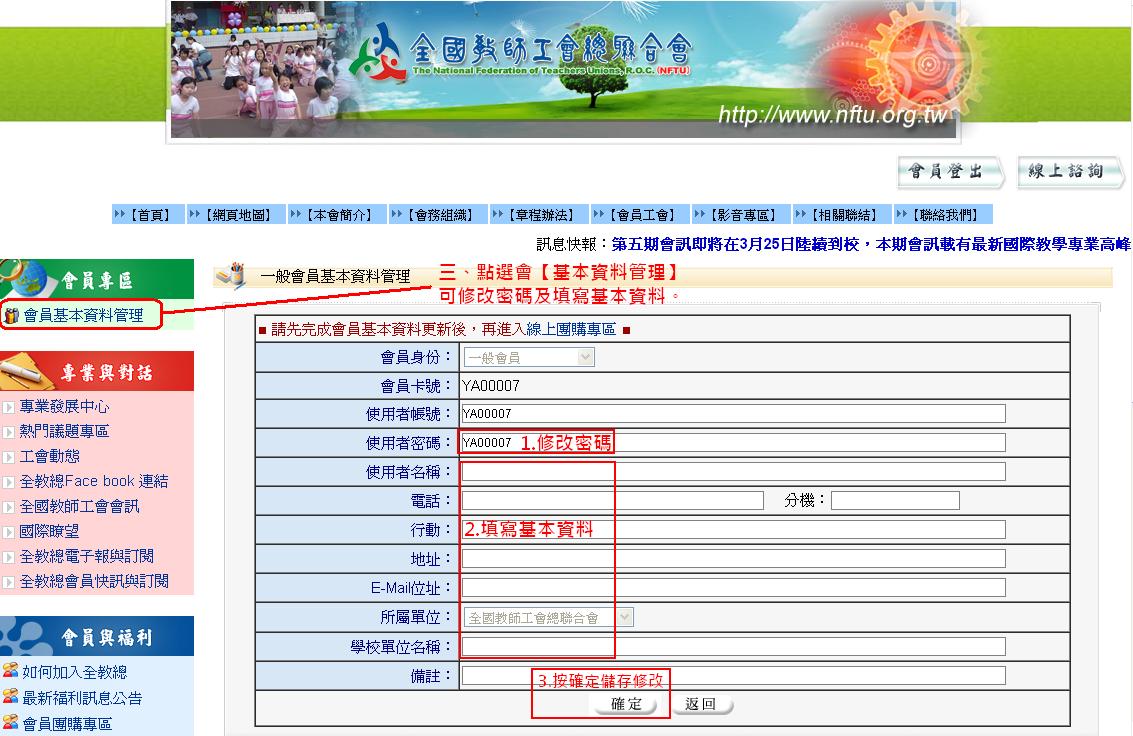The width and height of the screenshot is (1133, 736).
Task: Click the 使用者帳號 input field
Action: tap(733, 414)
